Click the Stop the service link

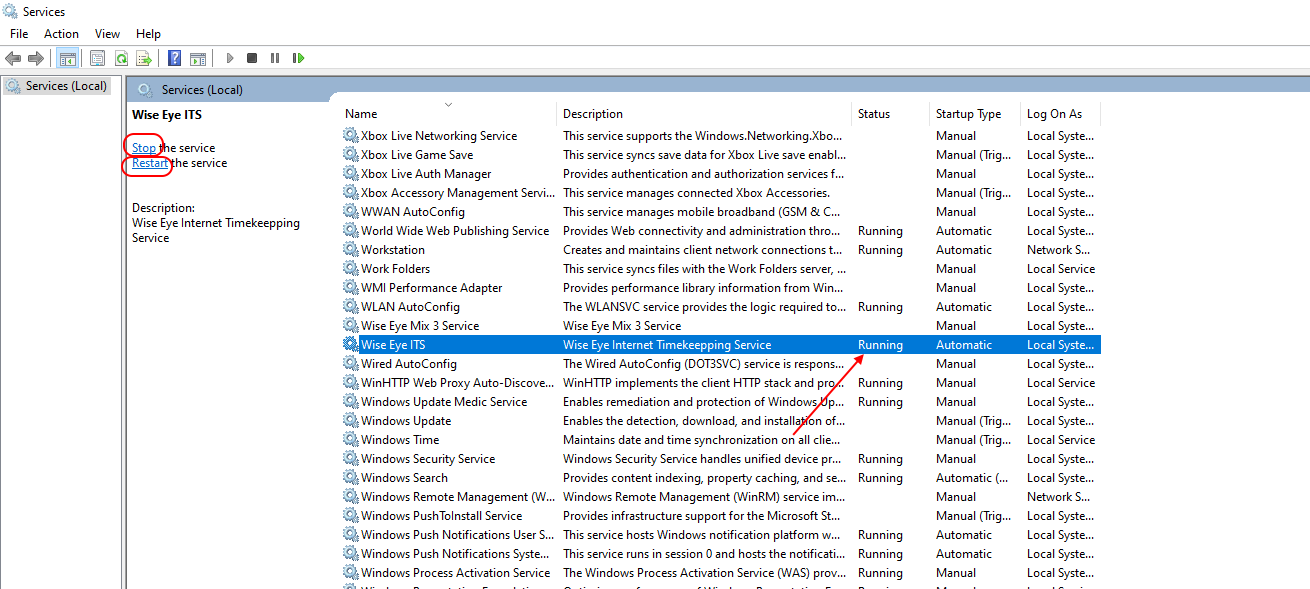(x=144, y=148)
